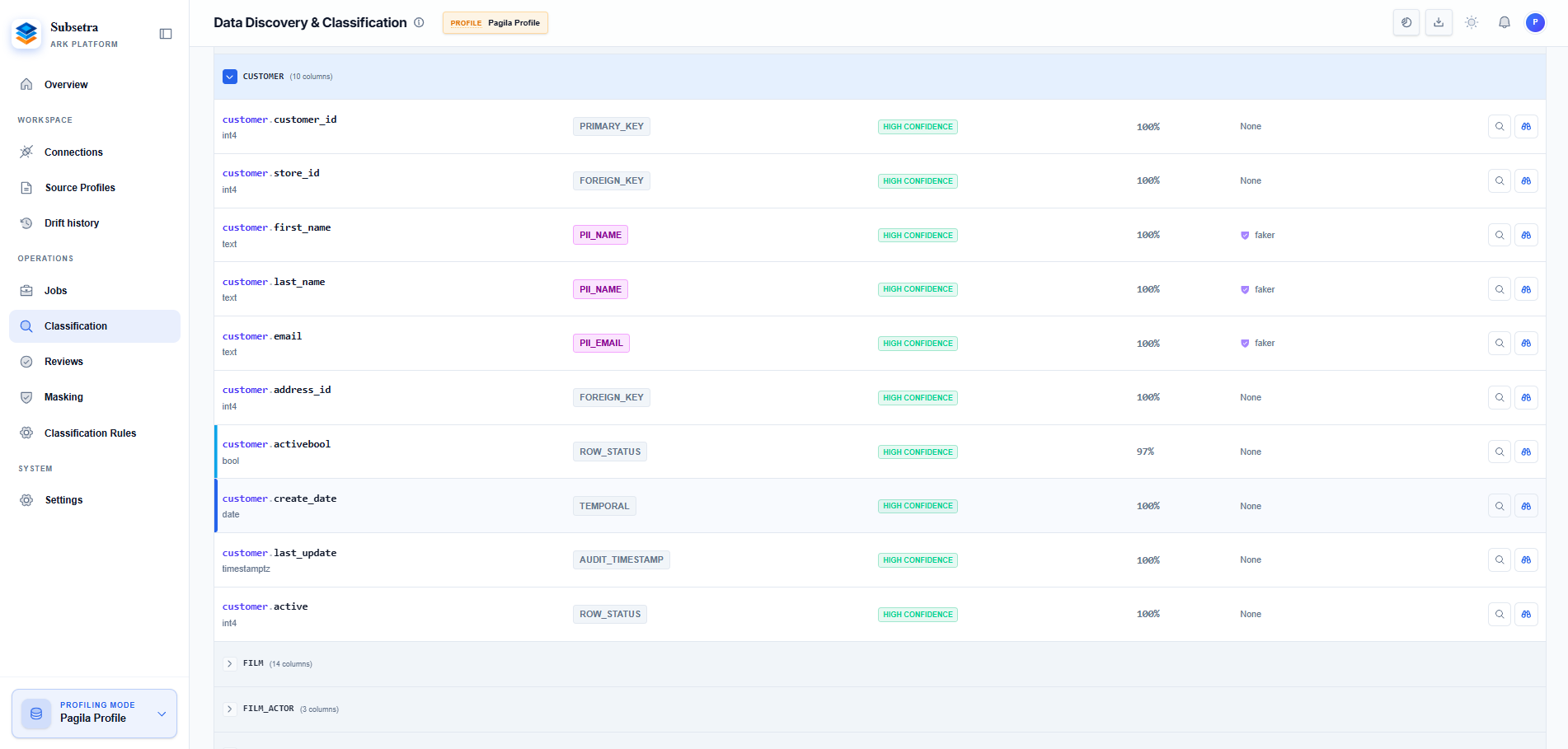Click the PII_NAME tag for last_name
Viewport: 1568px width, 749px height.
600,289
